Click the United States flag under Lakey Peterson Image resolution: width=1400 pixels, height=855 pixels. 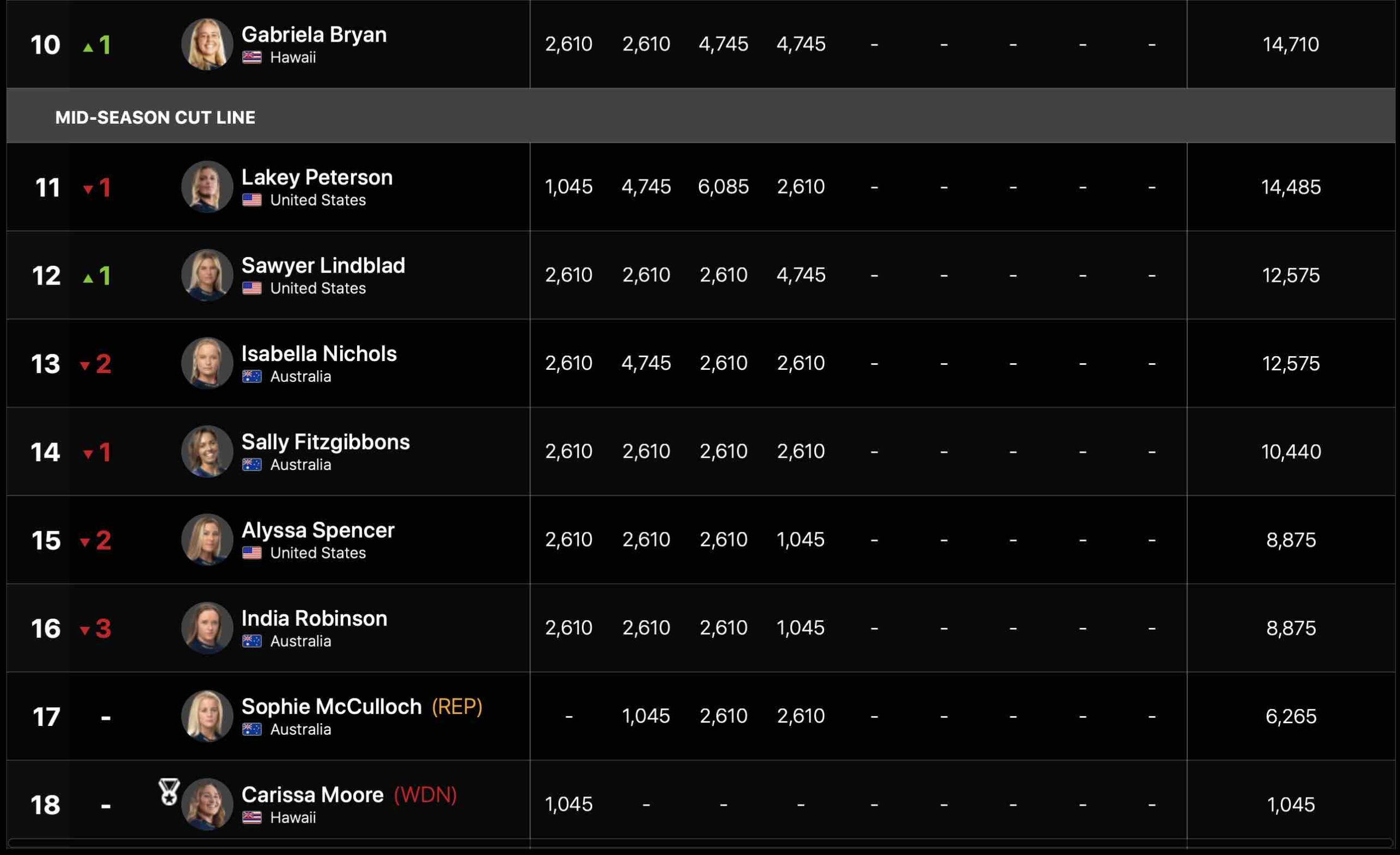click(x=252, y=200)
